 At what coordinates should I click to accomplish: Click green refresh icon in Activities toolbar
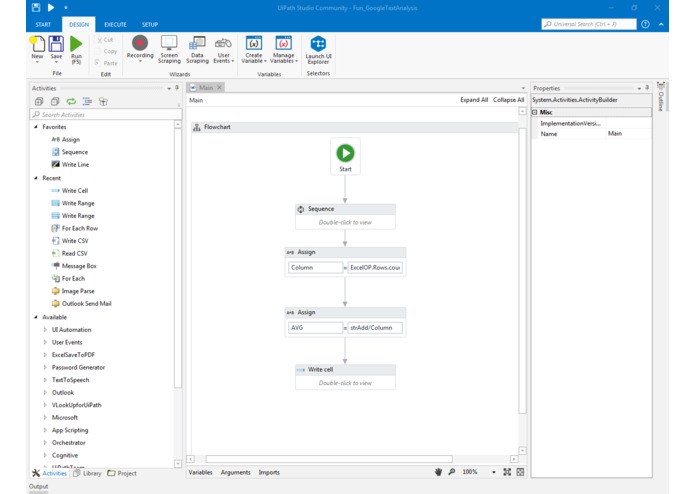tap(71, 101)
